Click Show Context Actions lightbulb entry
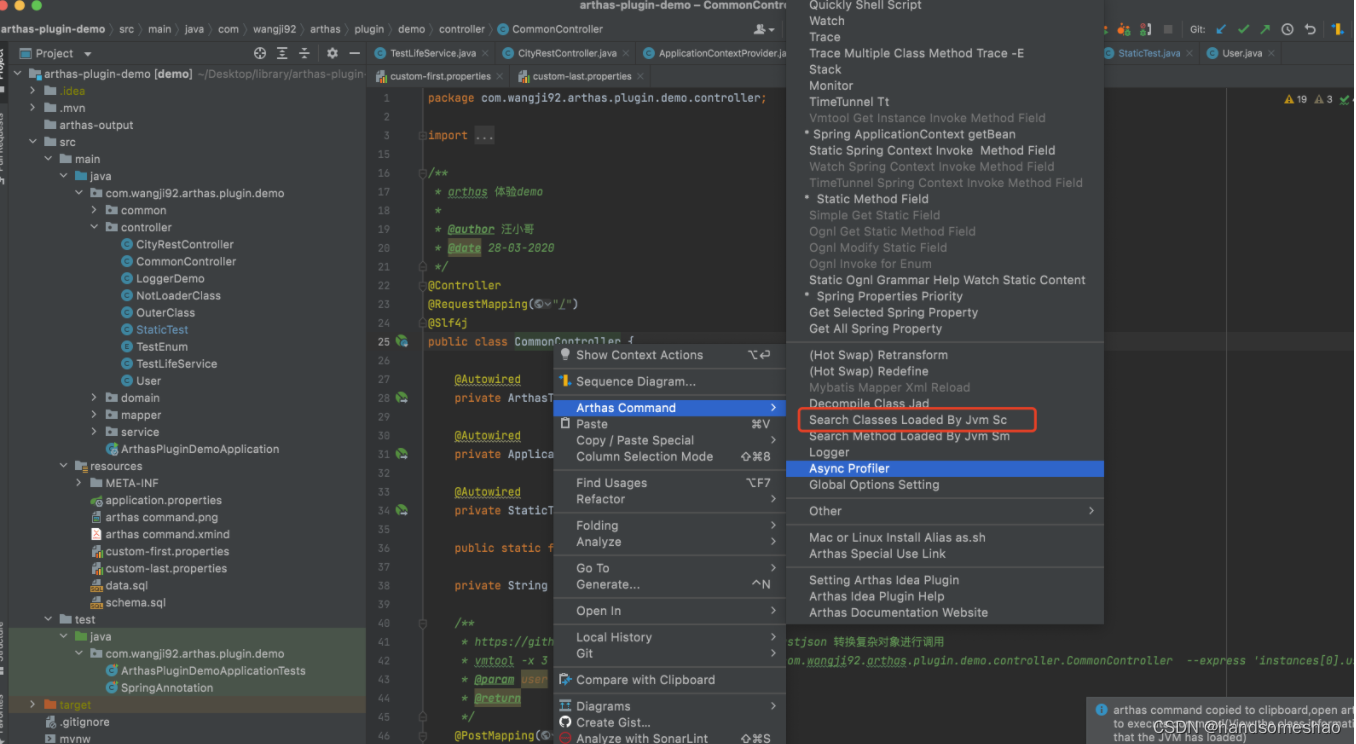This screenshot has height=744, width=1356. 669,355
